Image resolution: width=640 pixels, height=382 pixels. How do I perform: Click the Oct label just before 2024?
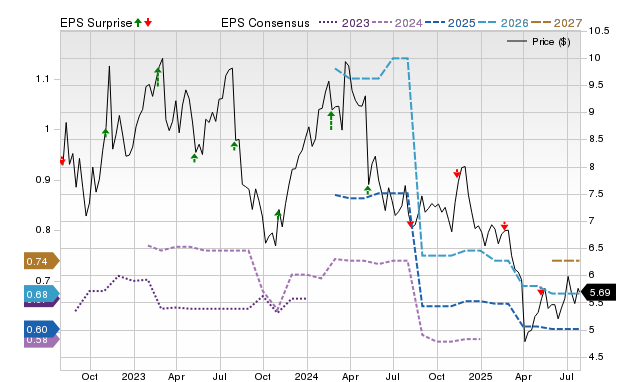click(262, 376)
